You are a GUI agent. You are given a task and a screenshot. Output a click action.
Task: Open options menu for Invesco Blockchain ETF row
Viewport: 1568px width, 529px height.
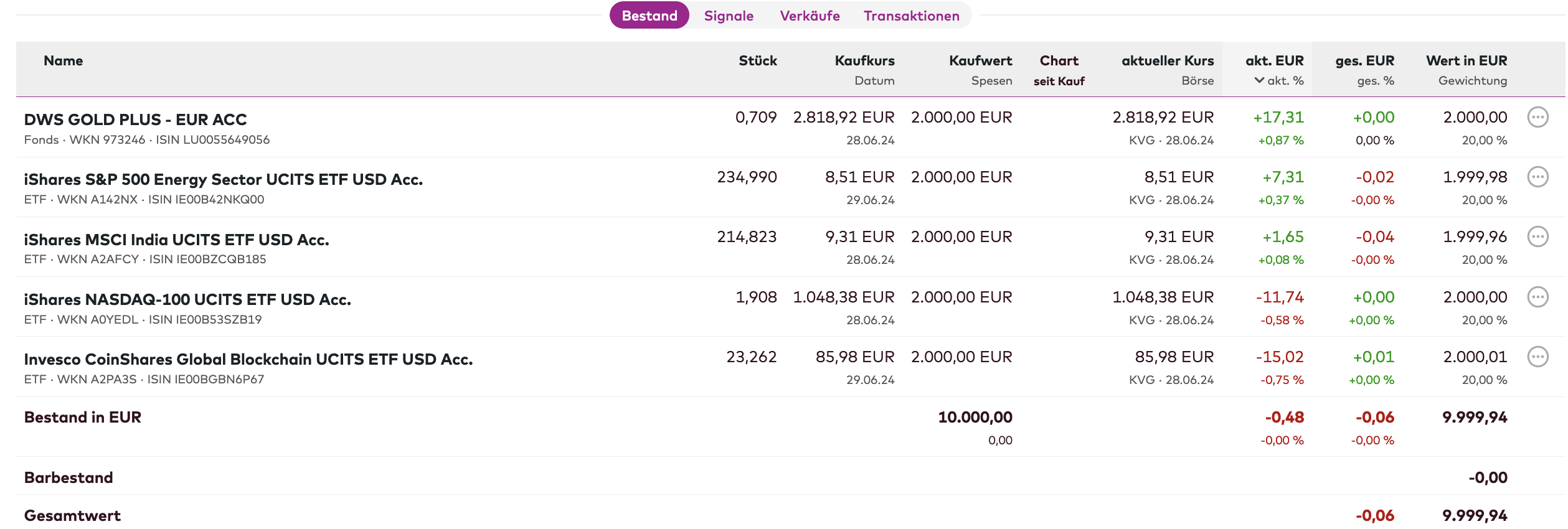1537,357
